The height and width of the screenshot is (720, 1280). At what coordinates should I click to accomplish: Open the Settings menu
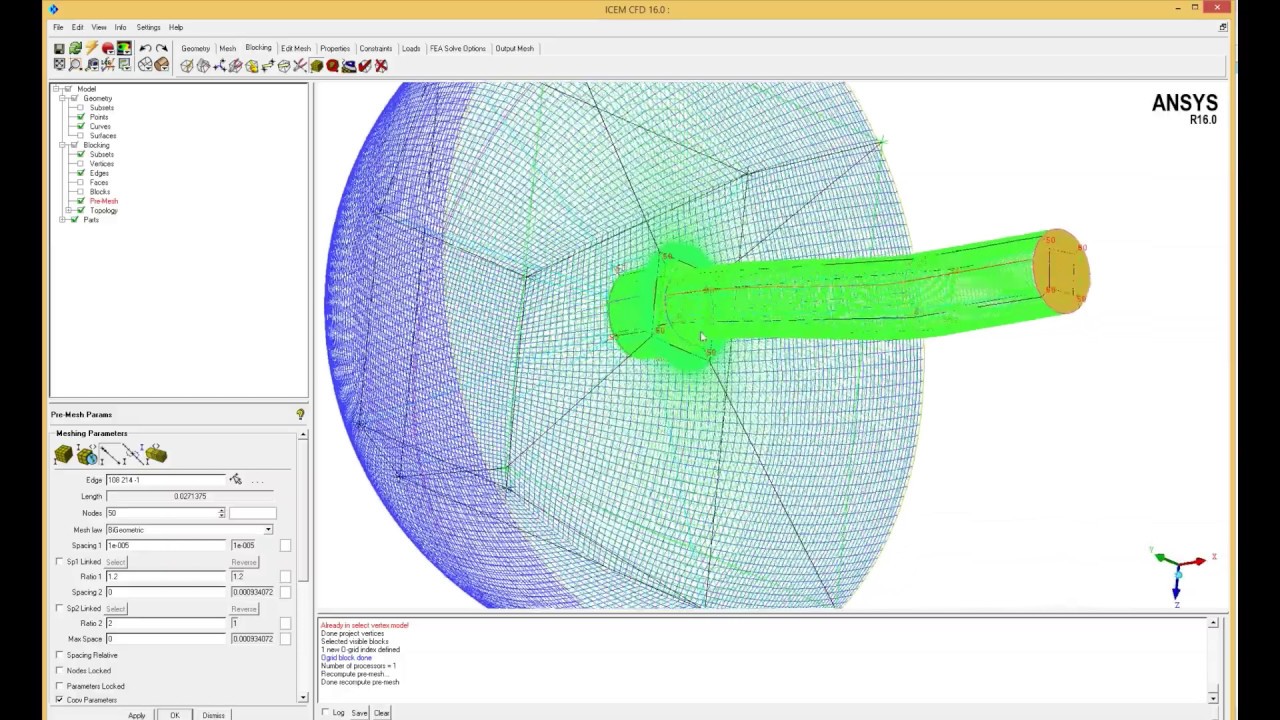(148, 27)
